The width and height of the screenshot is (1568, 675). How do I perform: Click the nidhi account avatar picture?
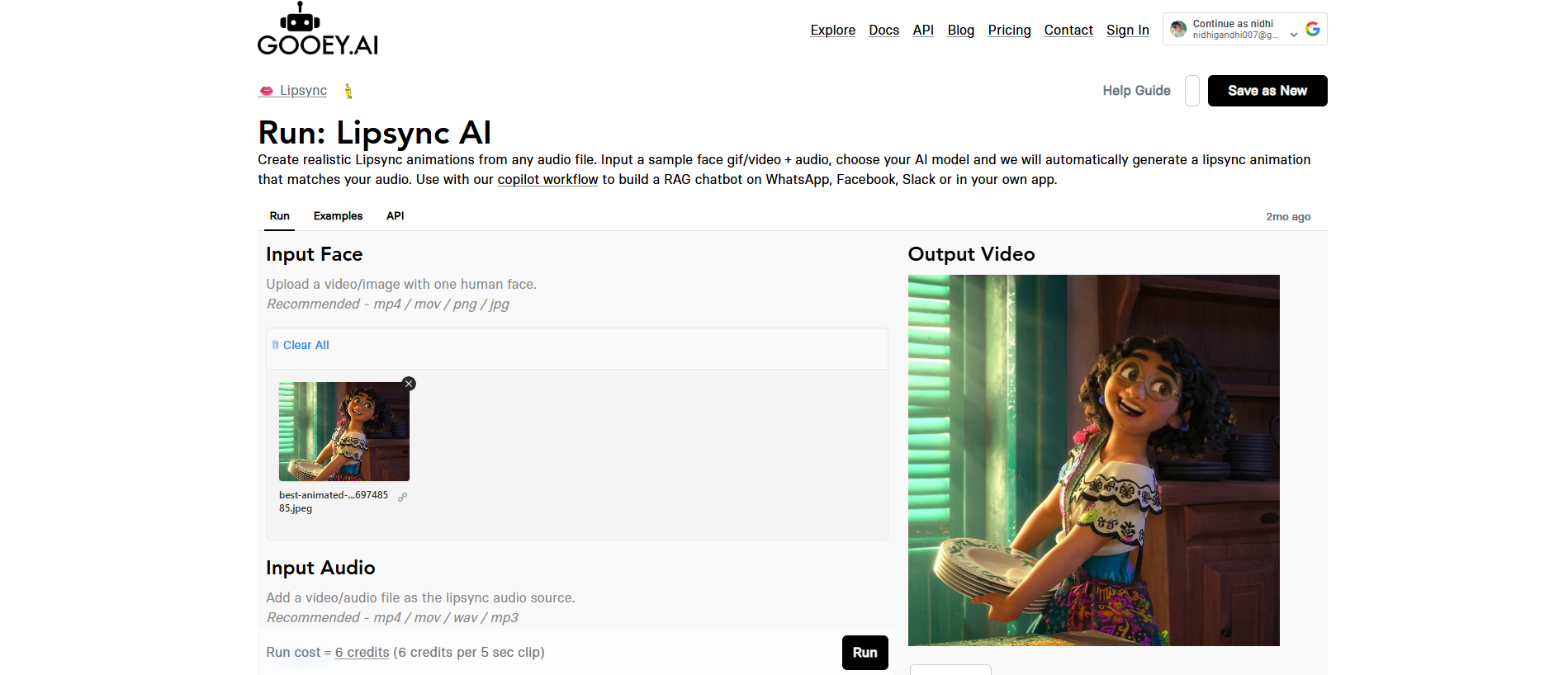click(1178, 29)
